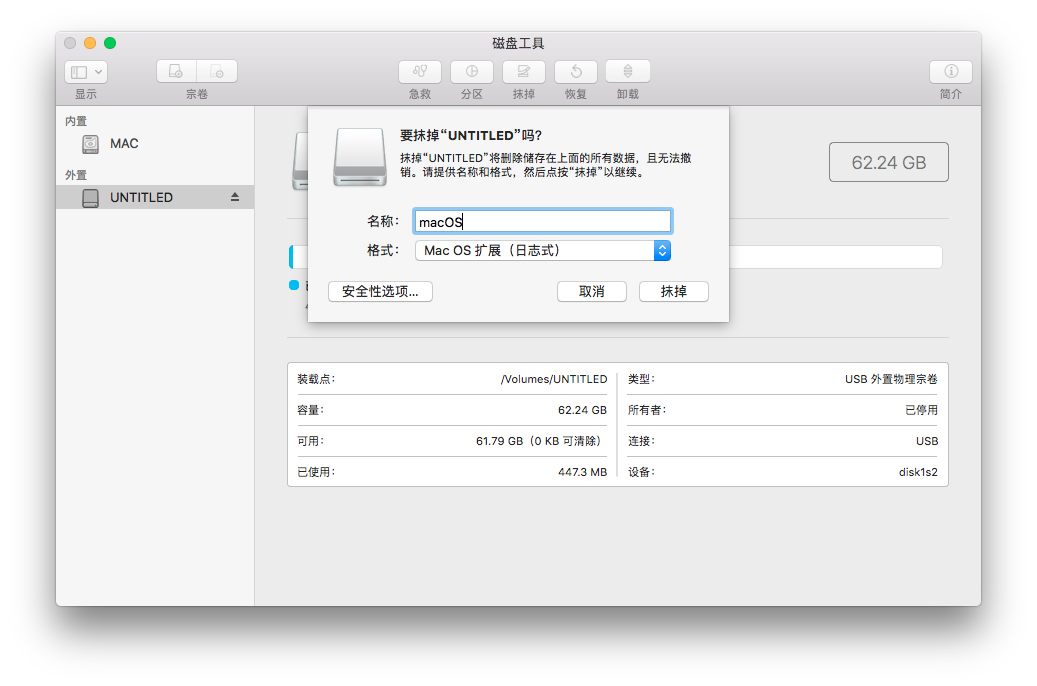The image size is (1037, 686).
Task: Click the 磁盘工具 window title
Action: [518, 43]
